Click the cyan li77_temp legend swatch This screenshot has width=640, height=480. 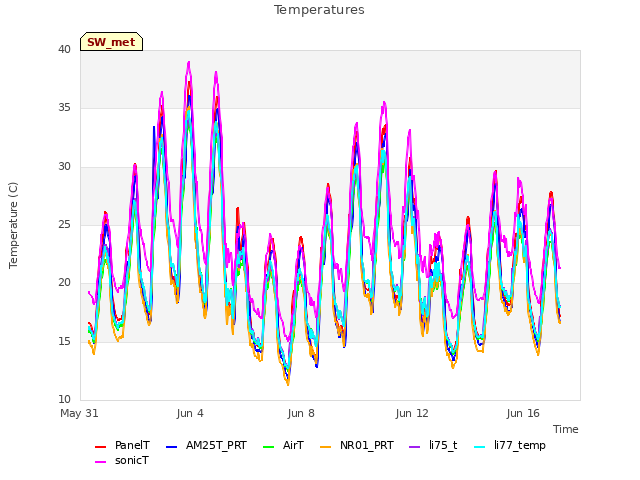[x=480, y=447]
